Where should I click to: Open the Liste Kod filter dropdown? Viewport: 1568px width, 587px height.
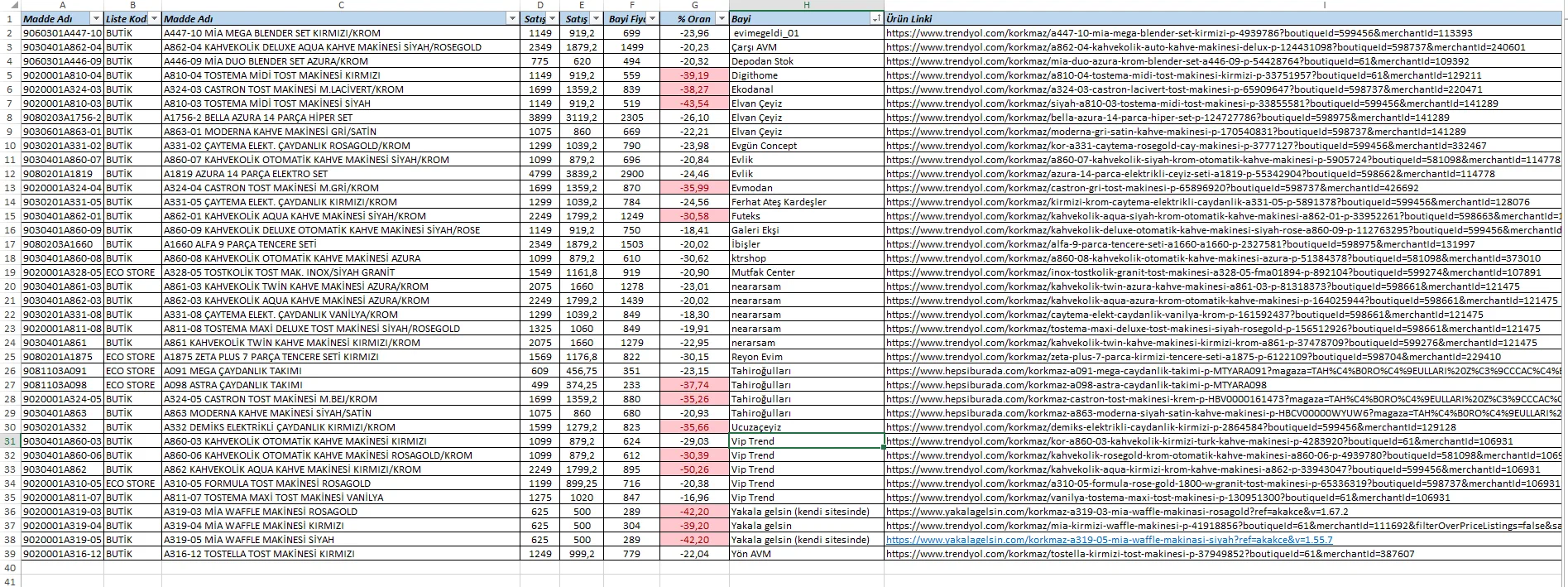(x=155, y=18)
